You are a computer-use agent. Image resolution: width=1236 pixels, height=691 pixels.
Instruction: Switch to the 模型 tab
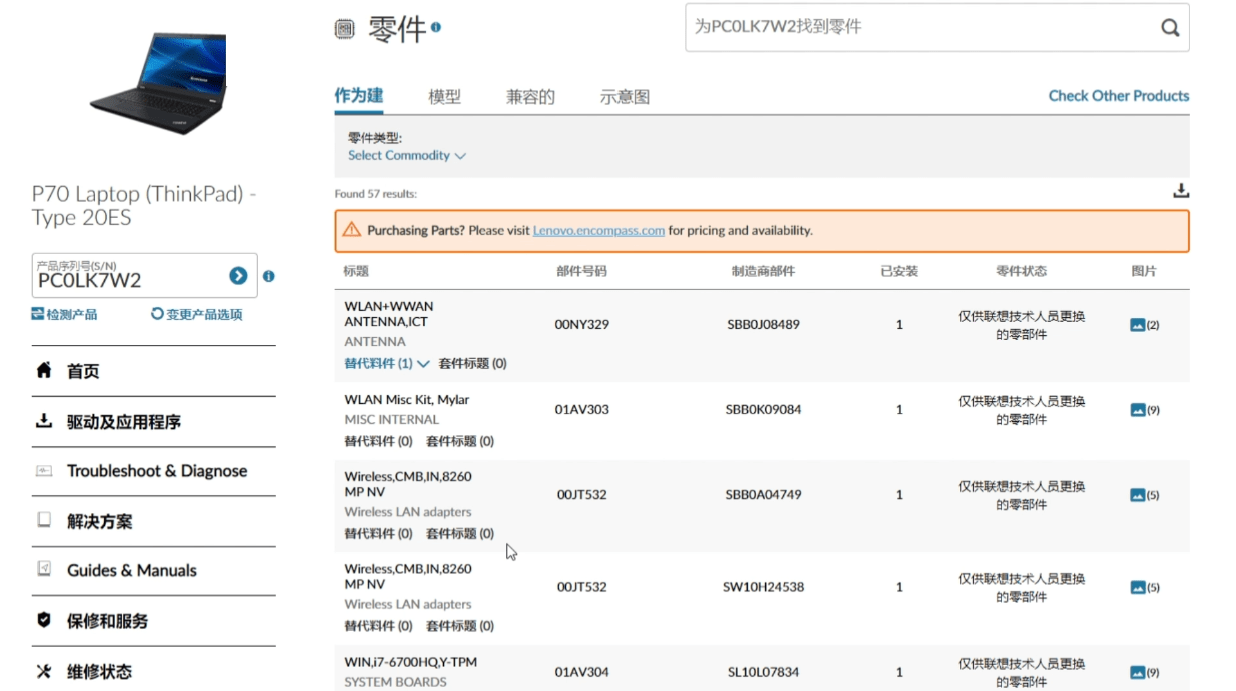click(x=445, y=97)
